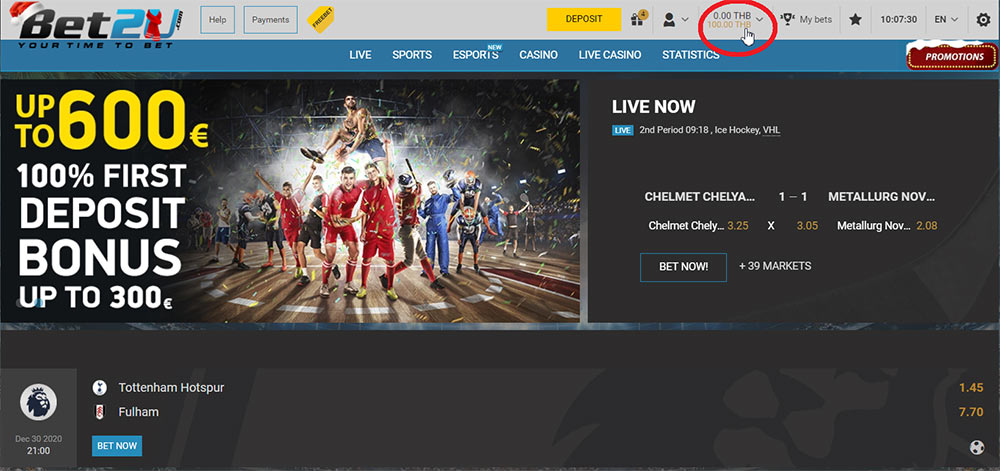
Task: Click the Bet2U logo
Action: point(96,25)
